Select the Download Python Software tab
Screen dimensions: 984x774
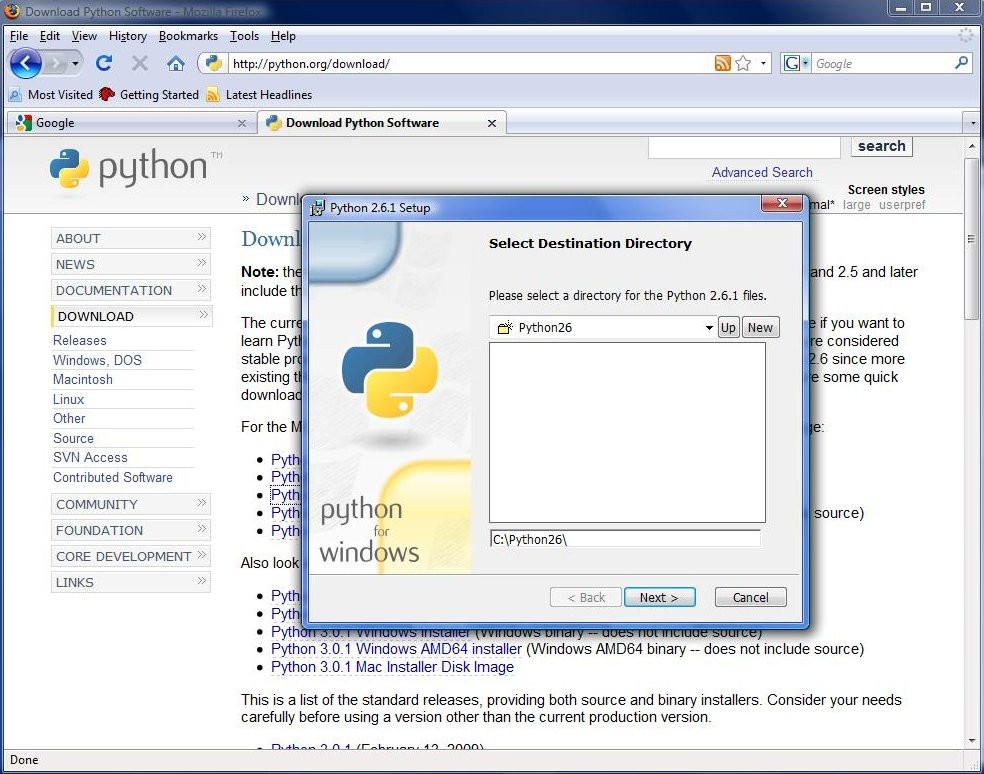point(382,123)
